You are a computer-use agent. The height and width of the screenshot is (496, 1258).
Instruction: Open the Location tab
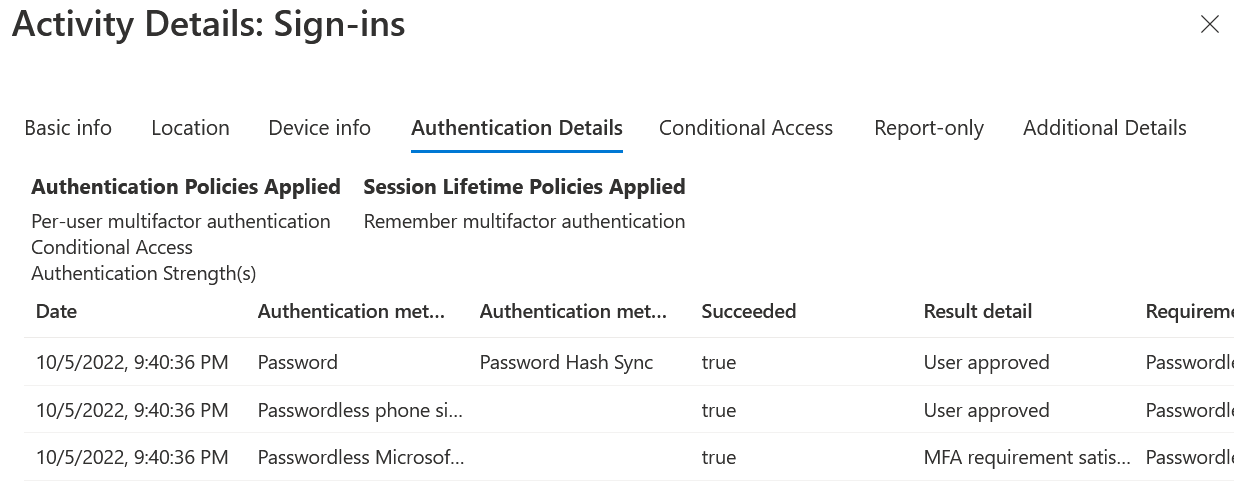190,128
